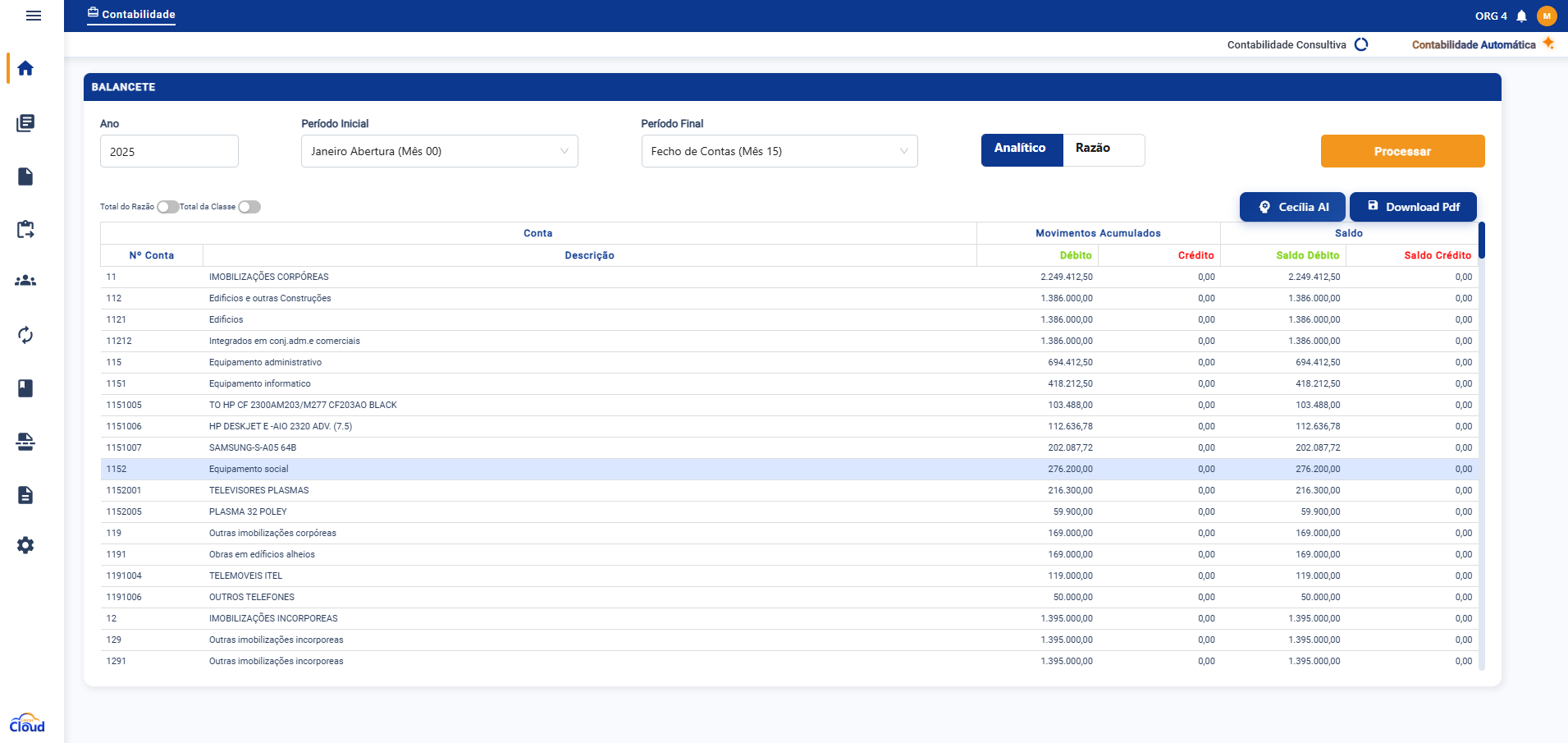Screen dimensions: 1568x743
Task: Click the Download Pdf button
Action: 1413,207
